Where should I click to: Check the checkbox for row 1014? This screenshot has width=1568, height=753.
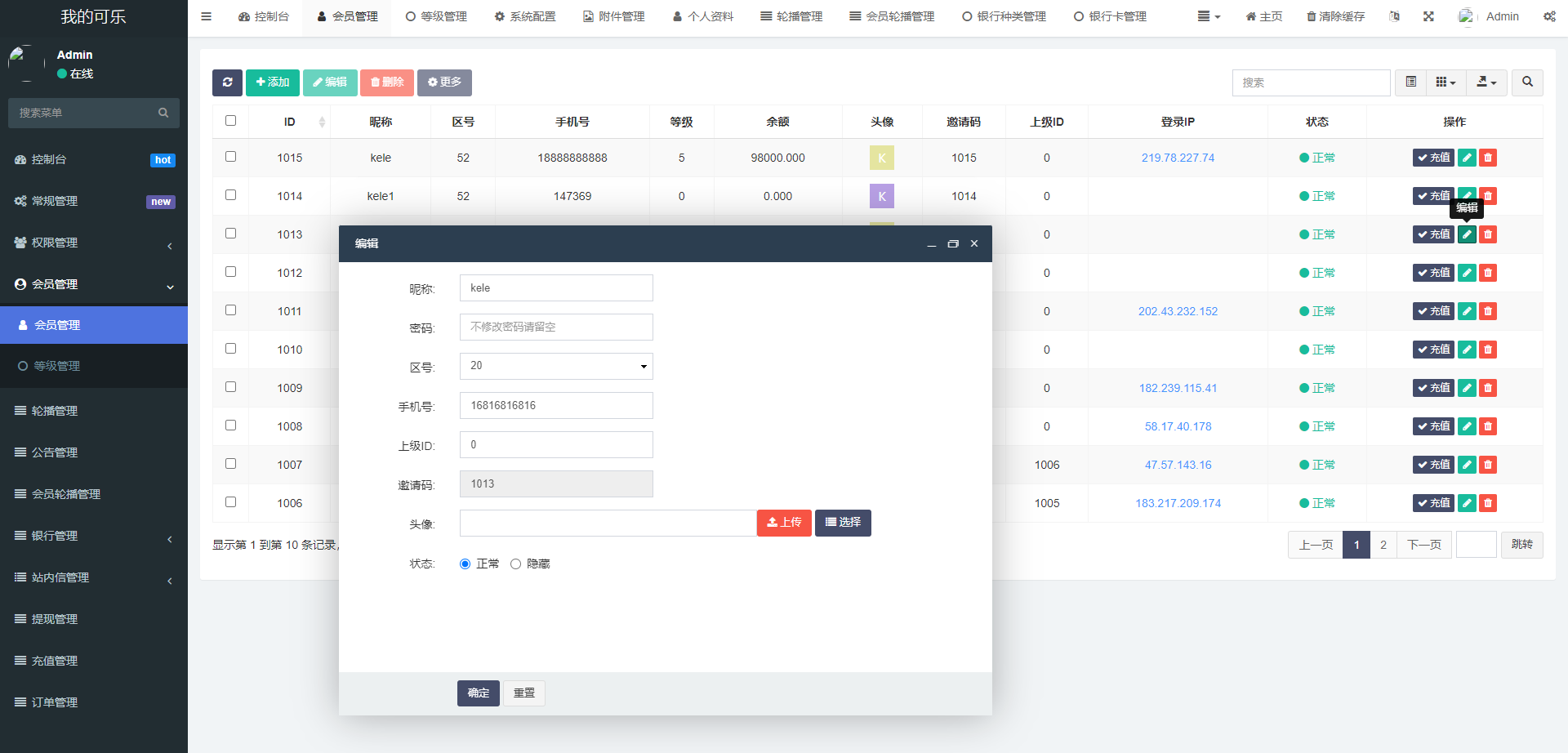(x=230, y=195)
